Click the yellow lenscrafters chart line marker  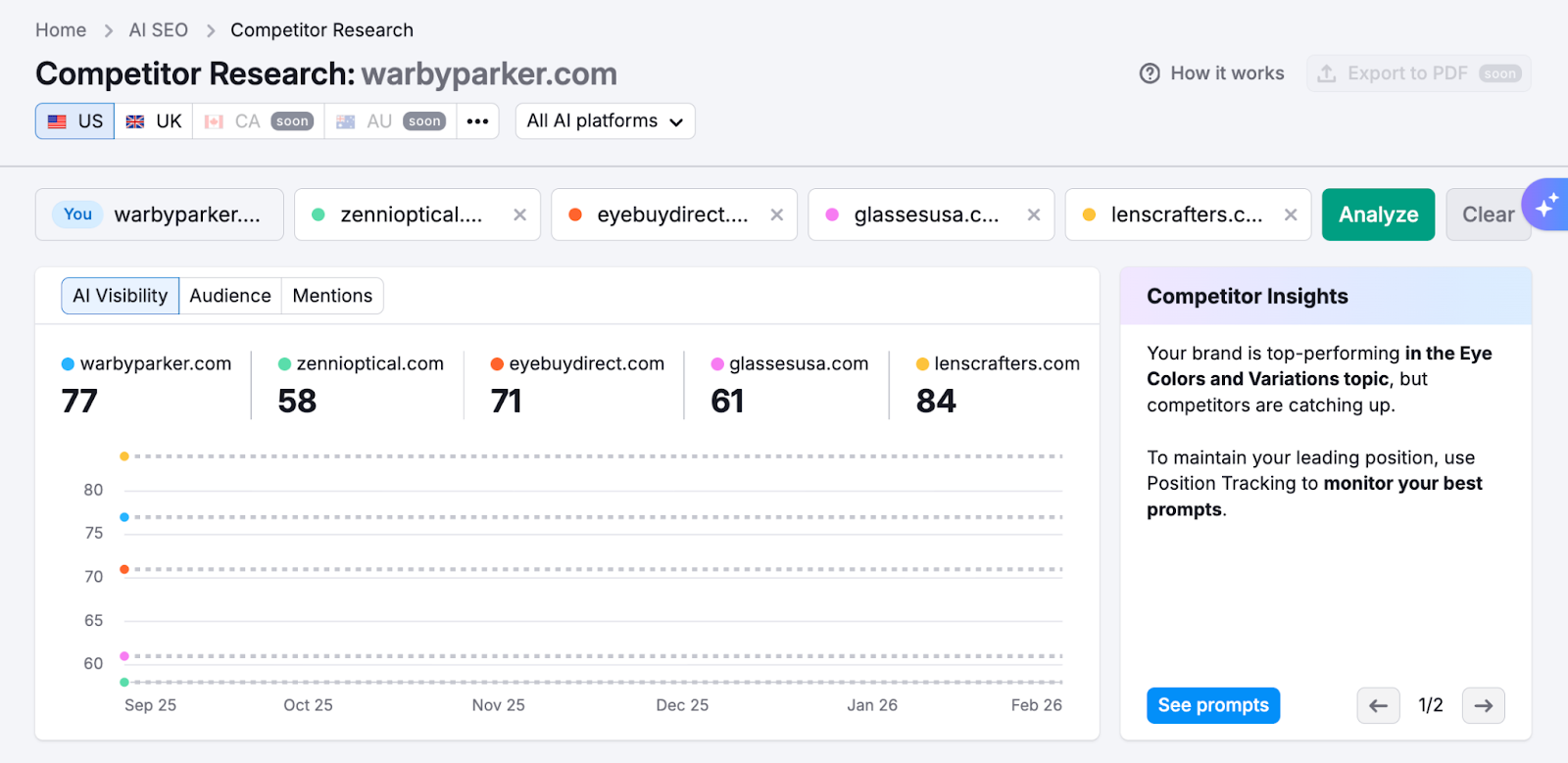point(124,456)
